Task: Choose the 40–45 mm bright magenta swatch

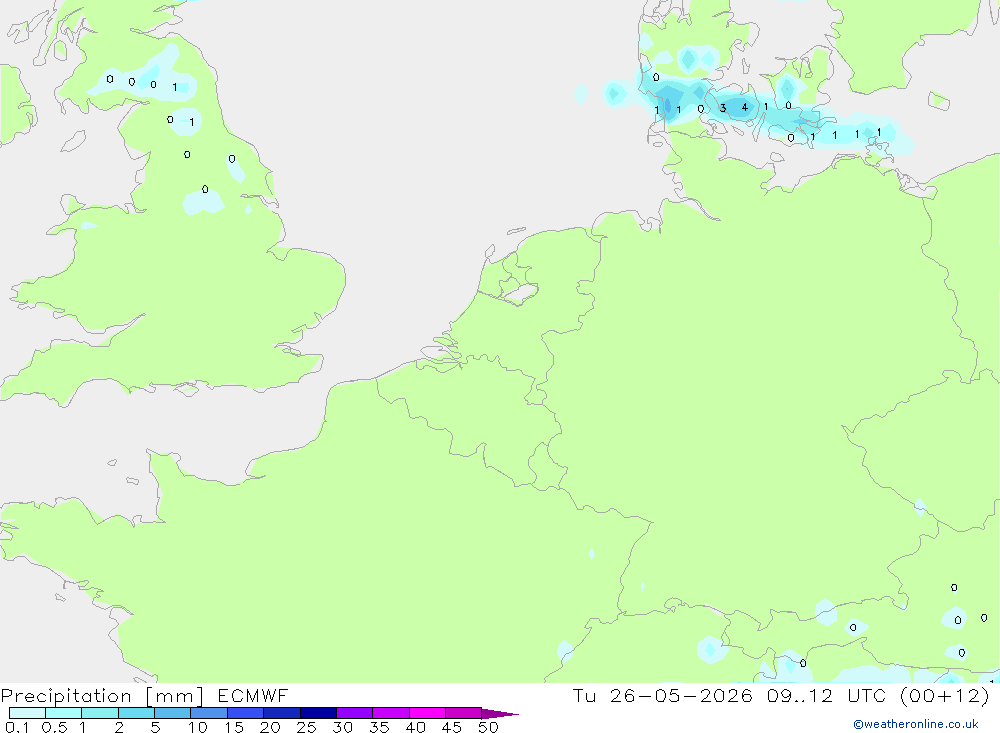Action: [x=427, y=713]
